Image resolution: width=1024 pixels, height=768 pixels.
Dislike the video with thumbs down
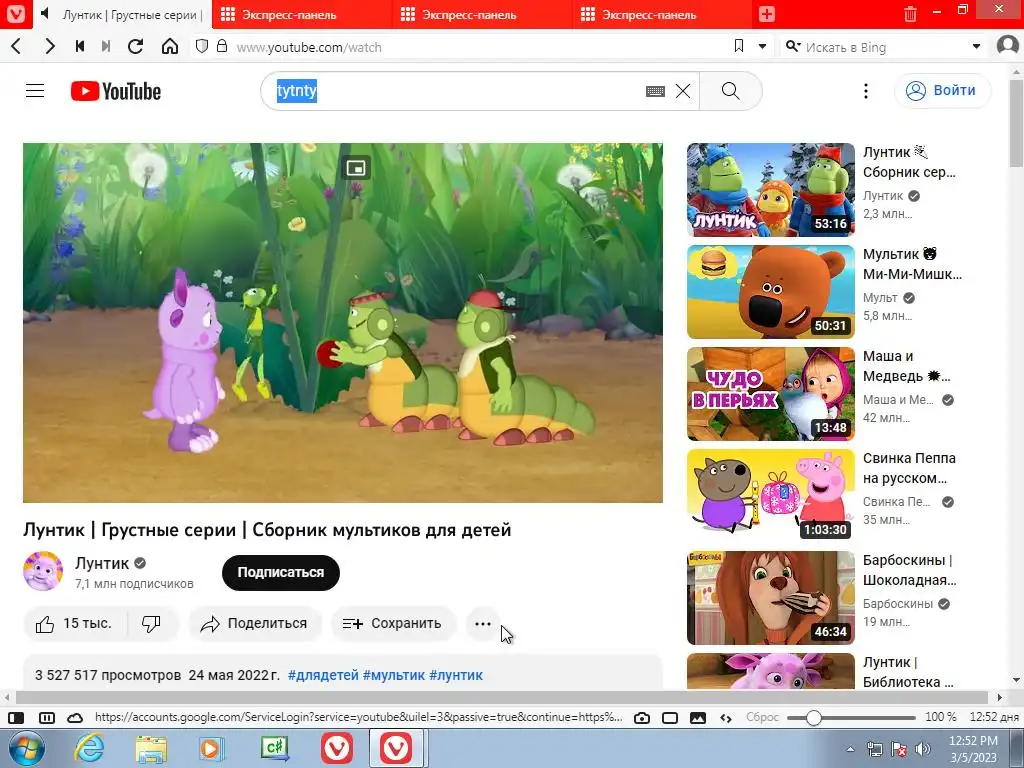(x=152, y=624)
